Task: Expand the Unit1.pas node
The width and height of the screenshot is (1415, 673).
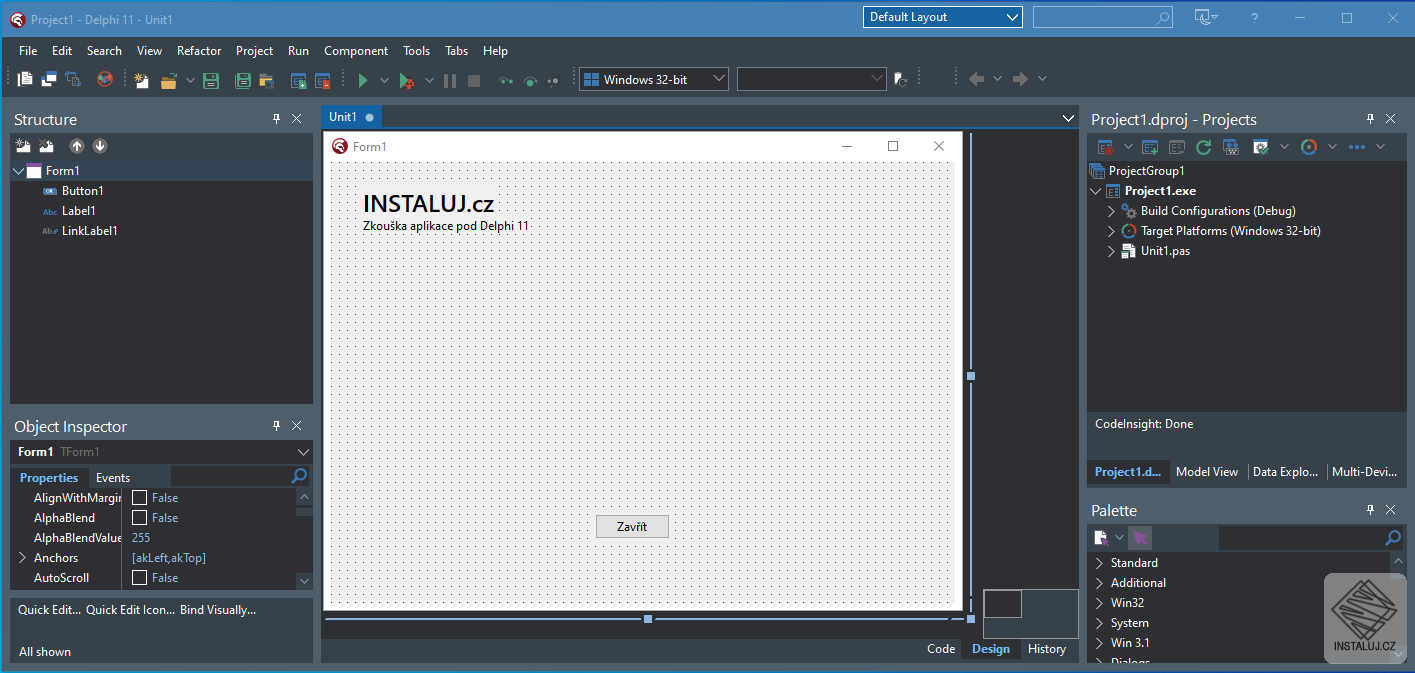Action: (1111, 251)
